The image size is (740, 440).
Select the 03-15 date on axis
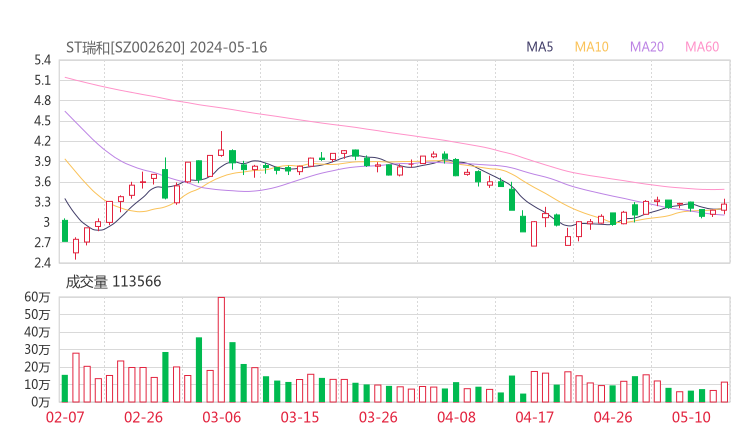pyautogui.click(x=299, y=417)
